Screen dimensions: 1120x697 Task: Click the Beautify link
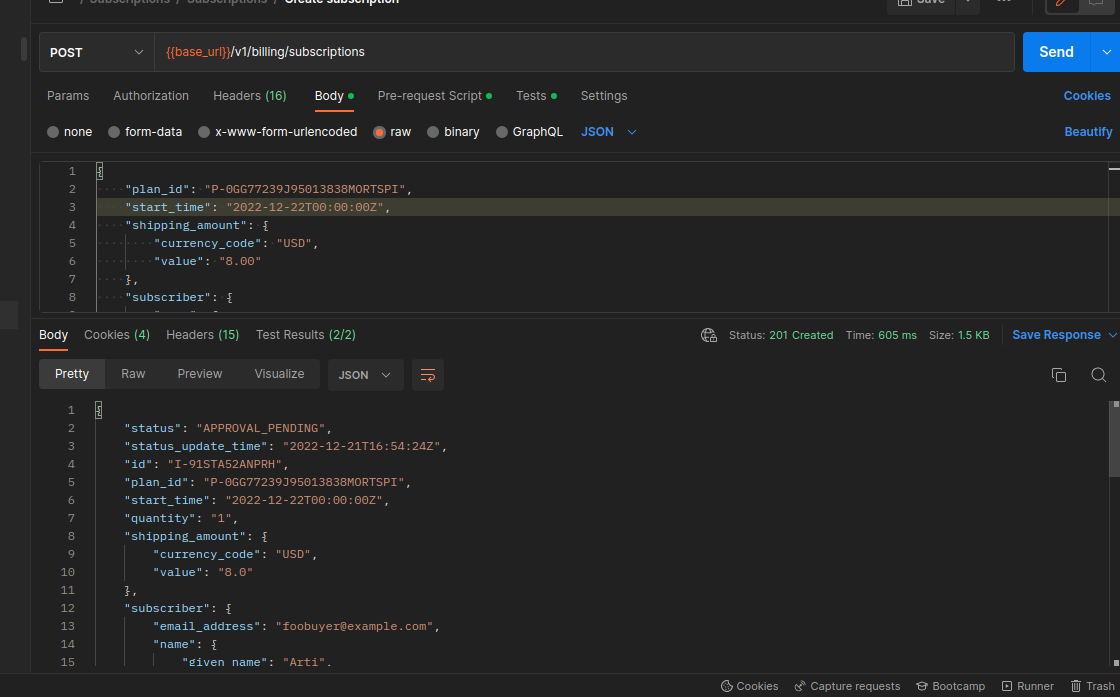click(1088, 132)
